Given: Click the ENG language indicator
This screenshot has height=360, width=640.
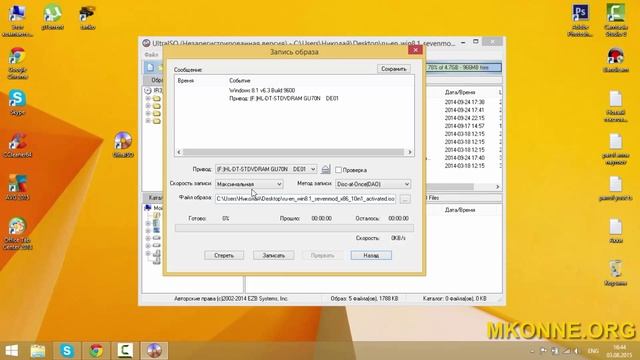Looking at the screenshot, I should click(x=593, y=351).
